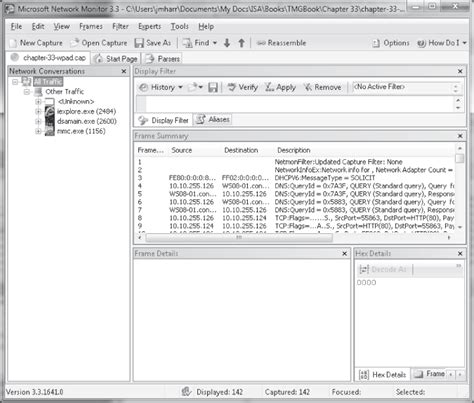
Task: Sort by the Description column header
Action: [294, 150]
